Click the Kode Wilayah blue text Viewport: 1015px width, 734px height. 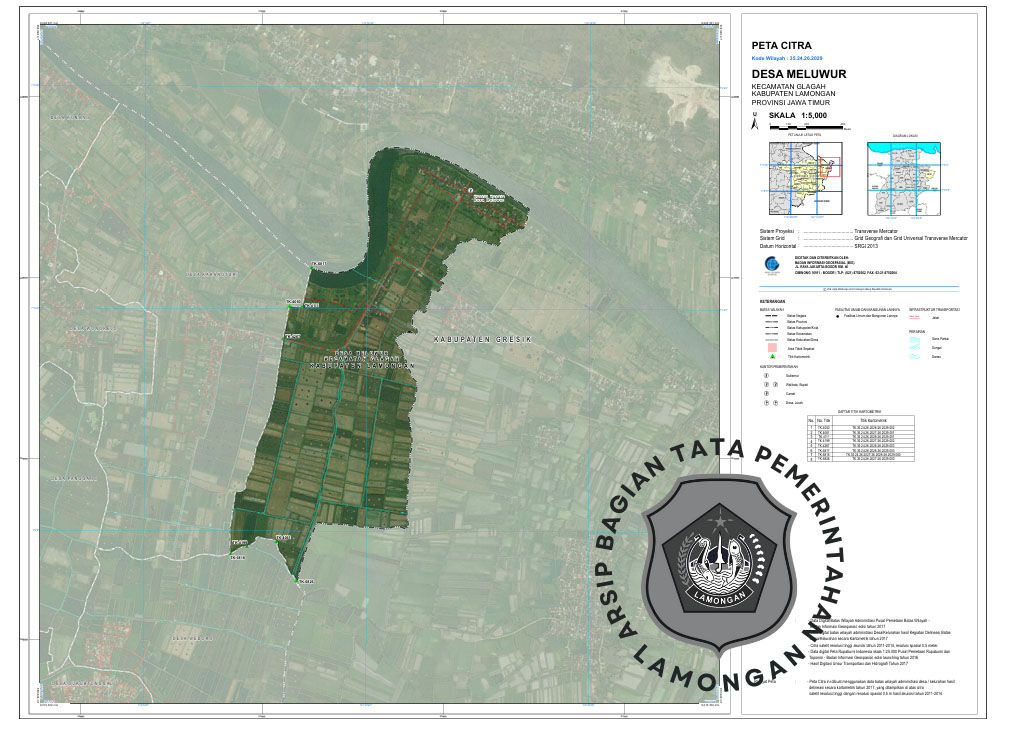coord(792,59)
